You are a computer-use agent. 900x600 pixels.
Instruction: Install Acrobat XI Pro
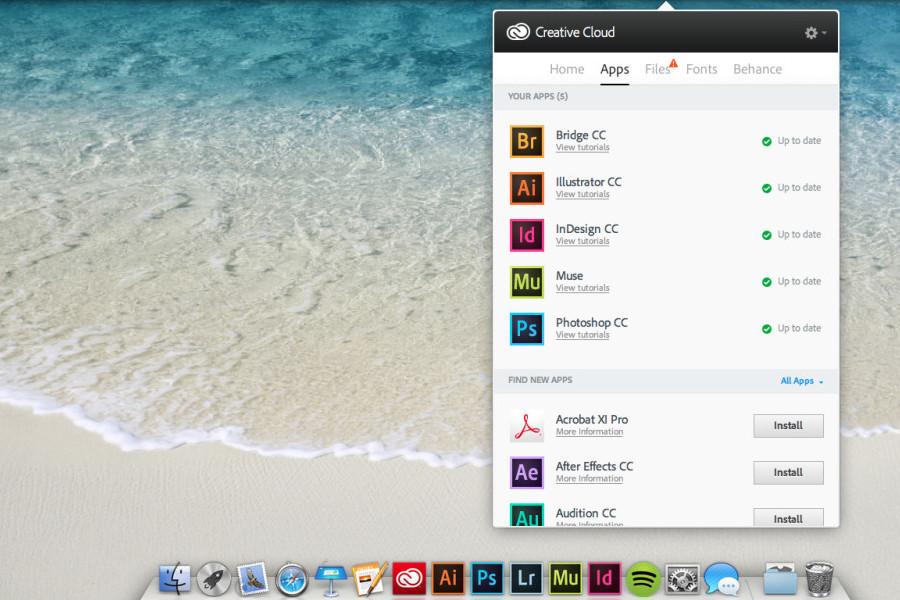coord(788,425)
